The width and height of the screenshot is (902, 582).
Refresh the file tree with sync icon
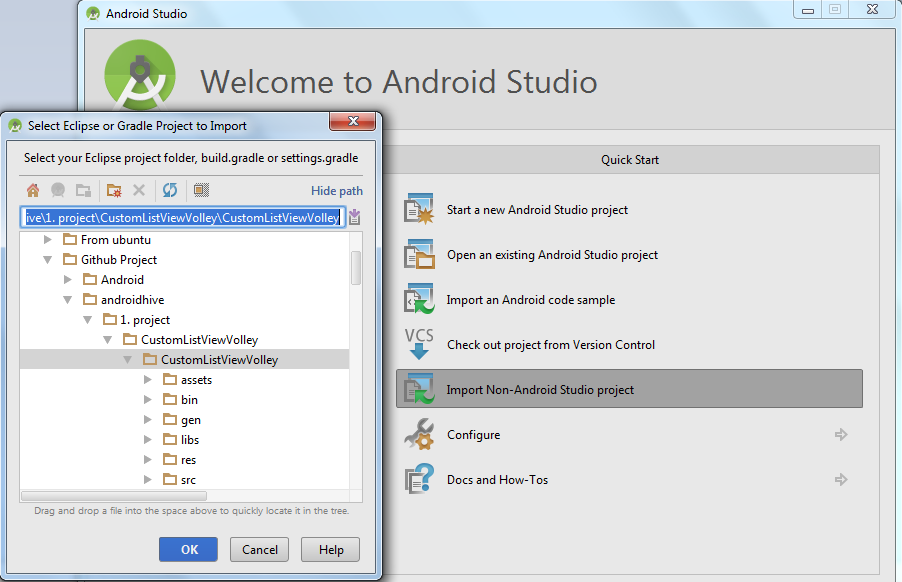(170, 190)
